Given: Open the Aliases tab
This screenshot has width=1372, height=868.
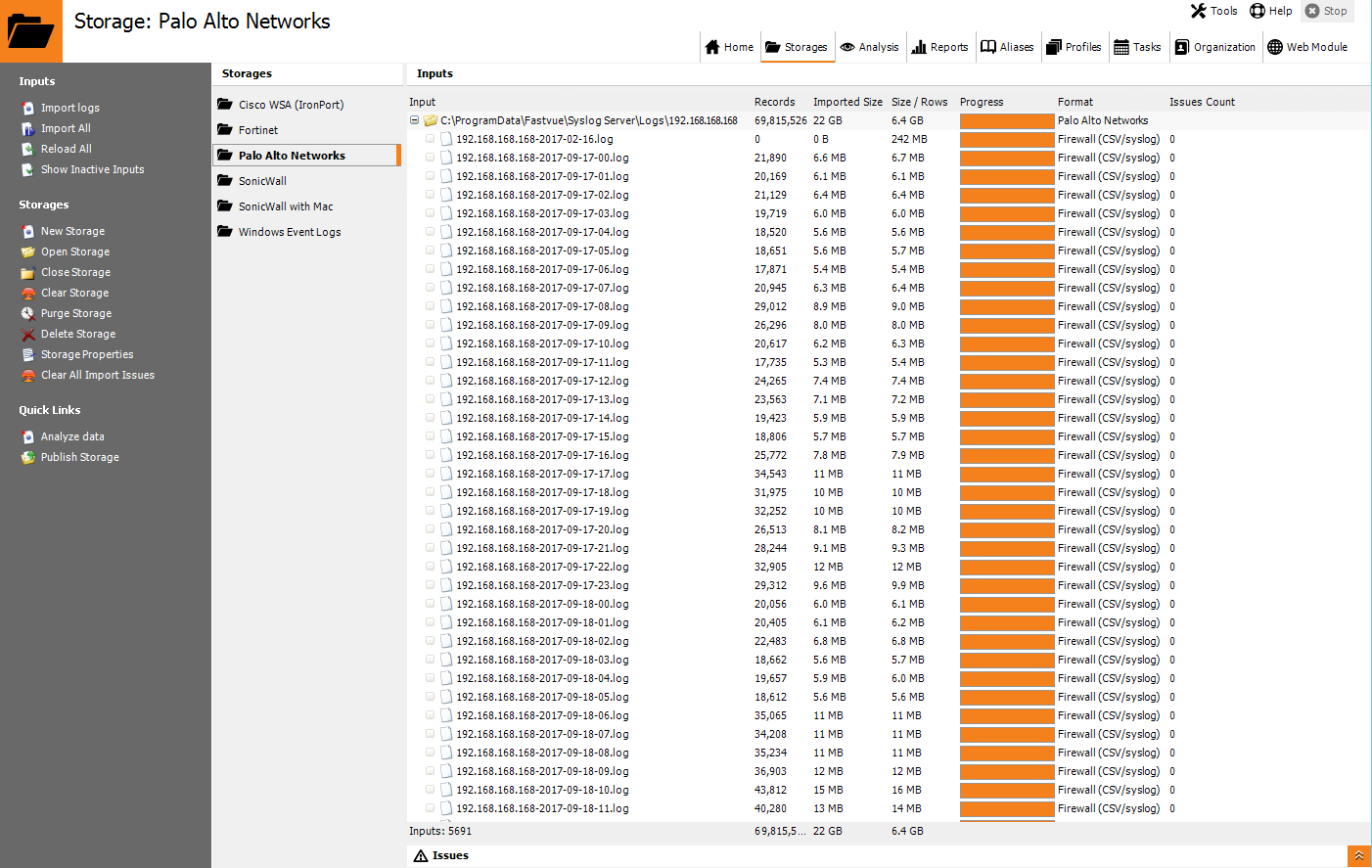Looking at the screenshot, I should pos(1007,47).
